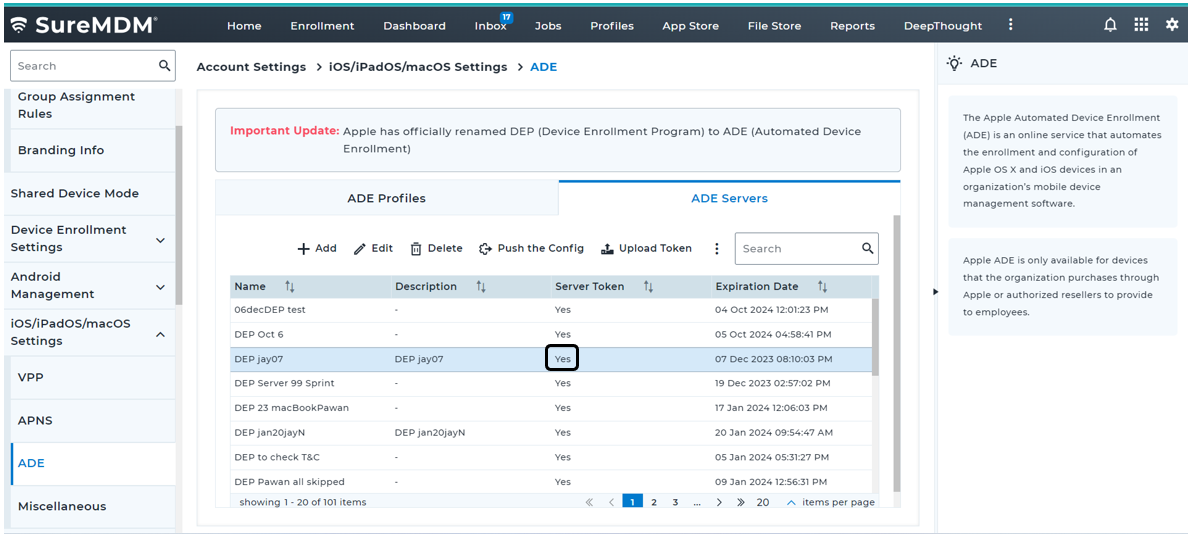Open the Home menu
The width and height of the screenshot is (1191, 535).
pyautogui.click(x=244, y=26)
